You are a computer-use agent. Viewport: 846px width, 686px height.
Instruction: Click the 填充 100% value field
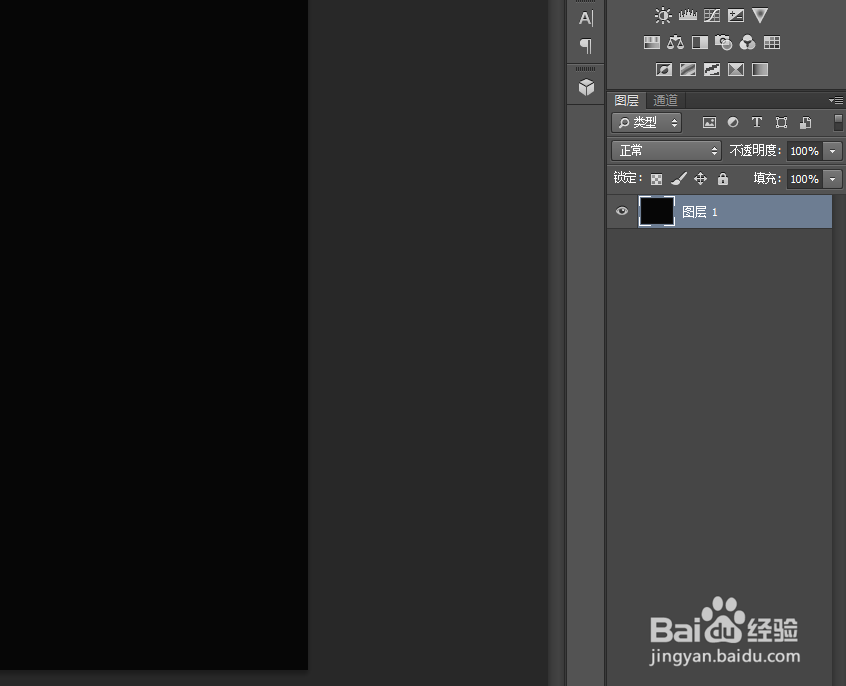[804, 179]
